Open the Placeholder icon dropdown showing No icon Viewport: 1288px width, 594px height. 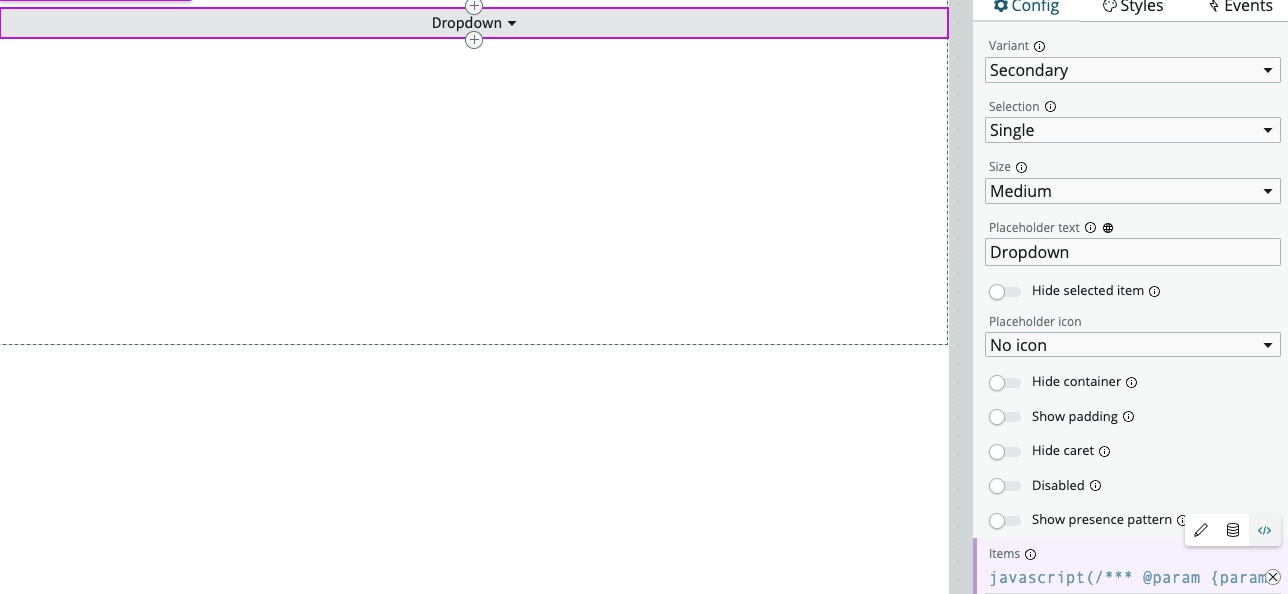click(1132, 345)
